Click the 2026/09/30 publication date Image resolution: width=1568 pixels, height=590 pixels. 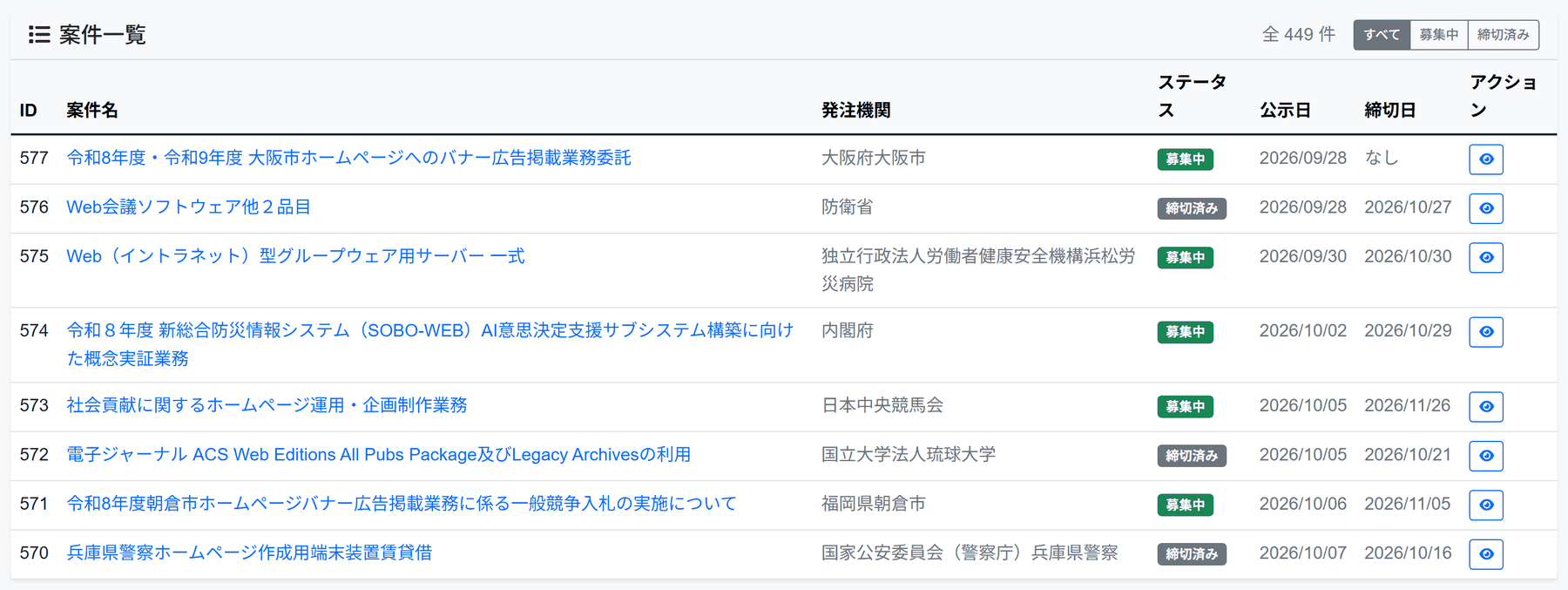(x=1303, y=256)
